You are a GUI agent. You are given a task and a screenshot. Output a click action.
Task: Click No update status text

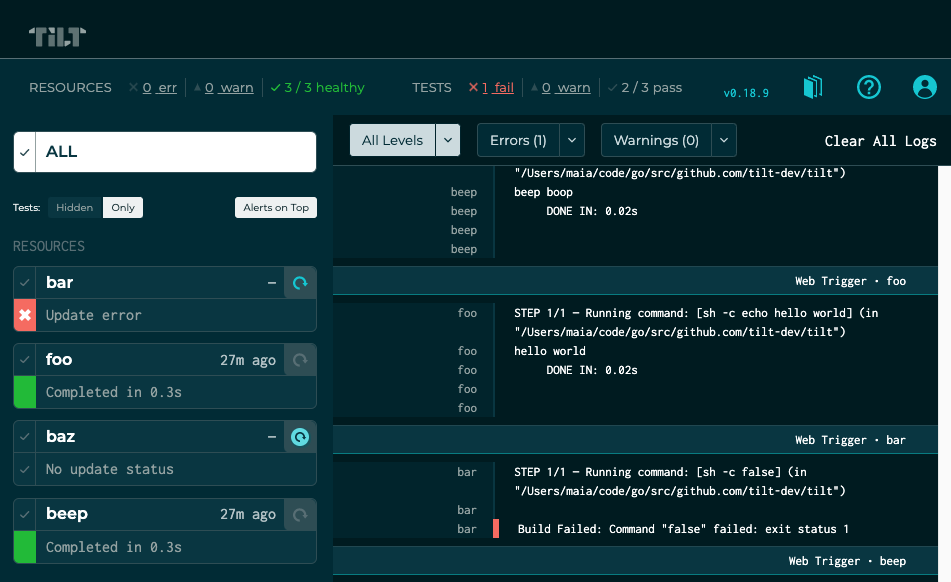(x=110, y=469)
